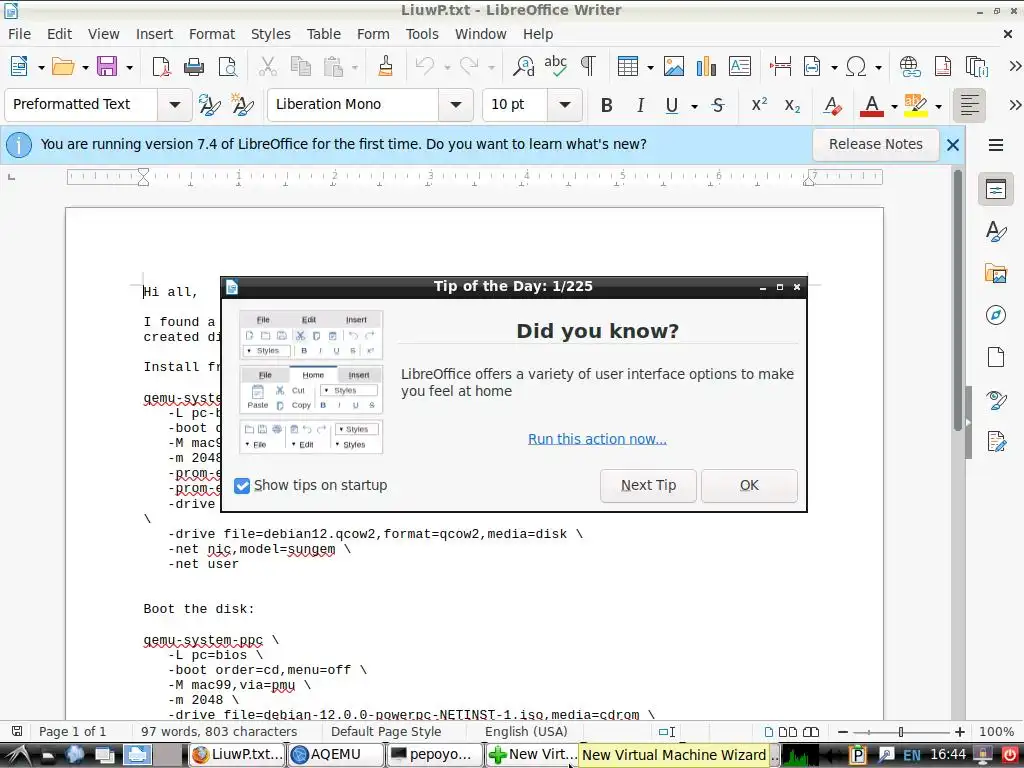Expand Insert Table dropdown arrow
Image resolution: width=1024 pixels, height=768 pixels.
pos(650,67)
